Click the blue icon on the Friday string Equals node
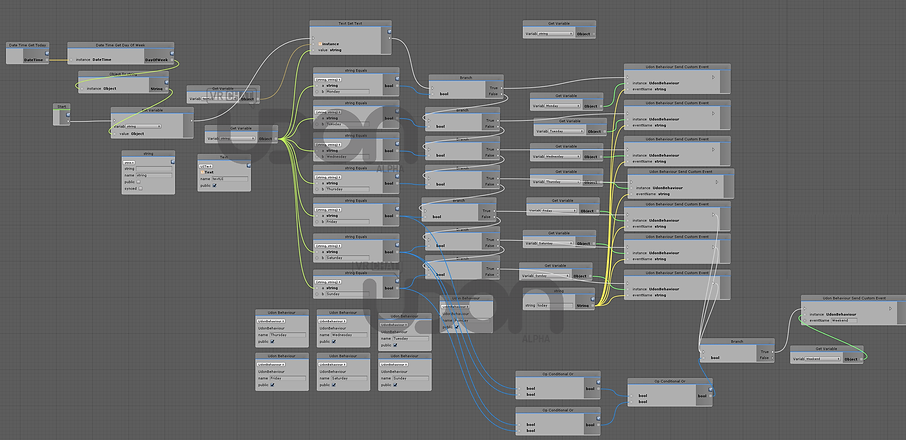Viewport: 906px width, 440px height. tap(397, 208)
